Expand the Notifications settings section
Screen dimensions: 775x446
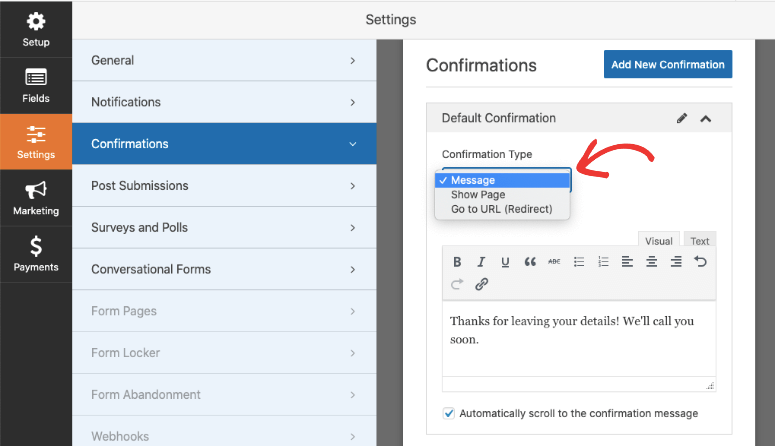[224, 102]
